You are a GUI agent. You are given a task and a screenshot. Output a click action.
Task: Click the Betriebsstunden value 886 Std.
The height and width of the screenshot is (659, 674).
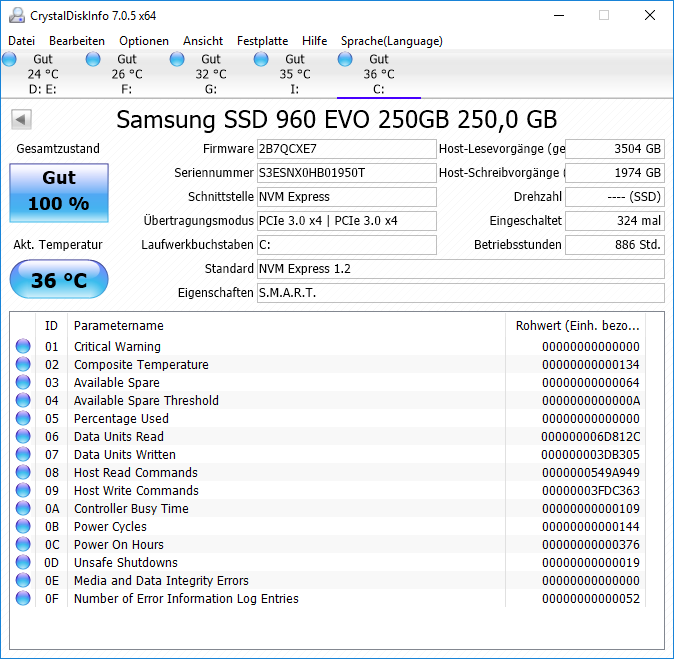click(615, 245)
